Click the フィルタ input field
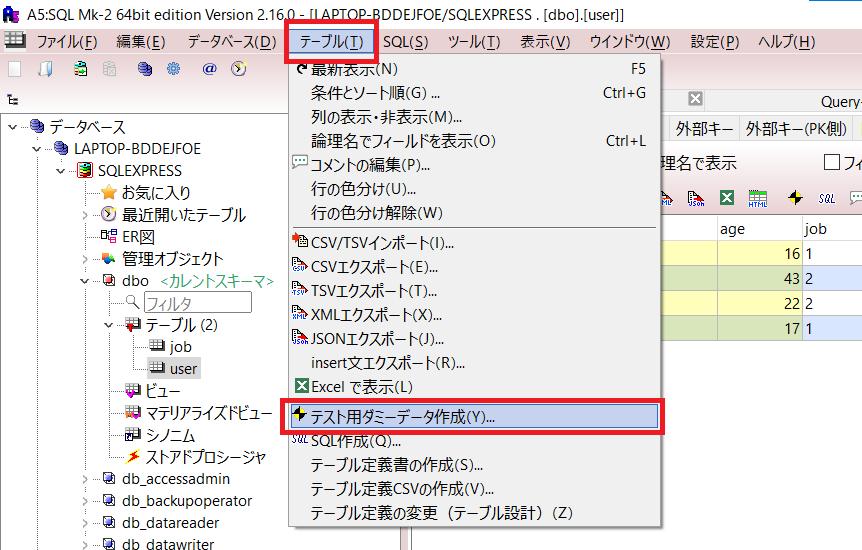This screenshot has height=550, width=862. coord(198,302)
